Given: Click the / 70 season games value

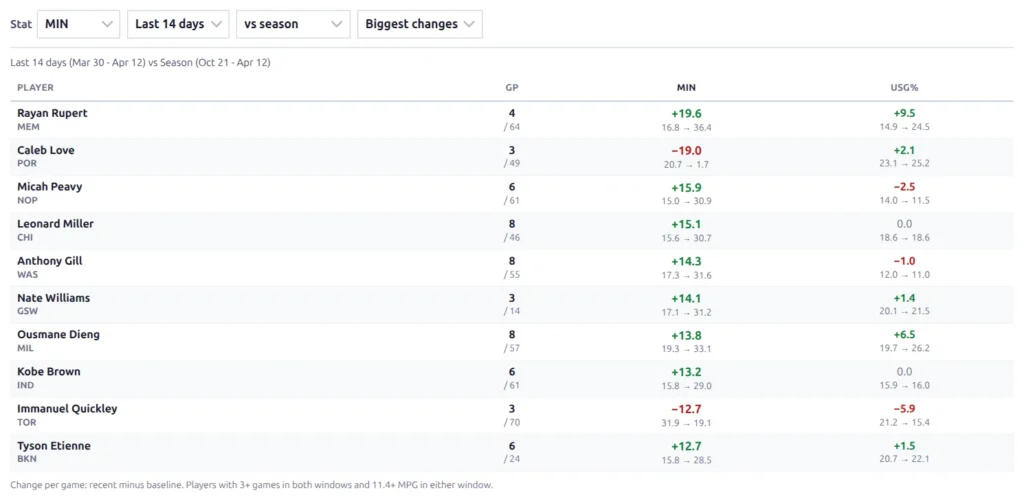Looking at the screenshot, I should (x=512, y=423).
